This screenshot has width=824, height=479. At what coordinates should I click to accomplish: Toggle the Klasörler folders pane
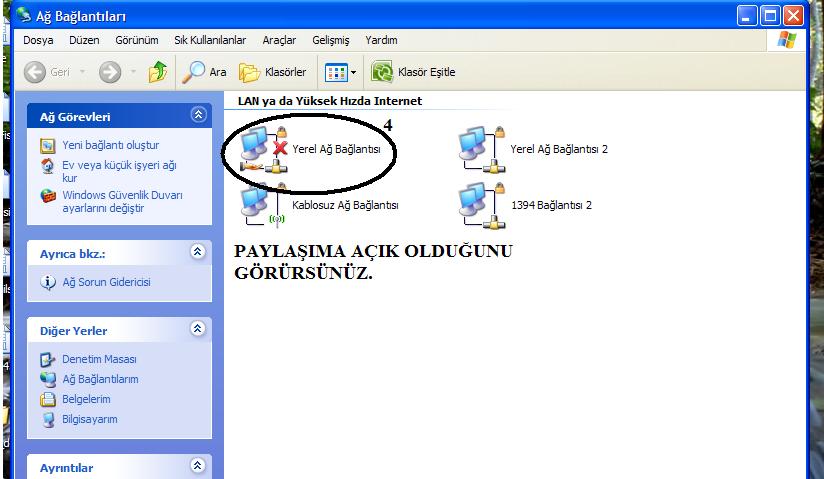coord(273,72)
